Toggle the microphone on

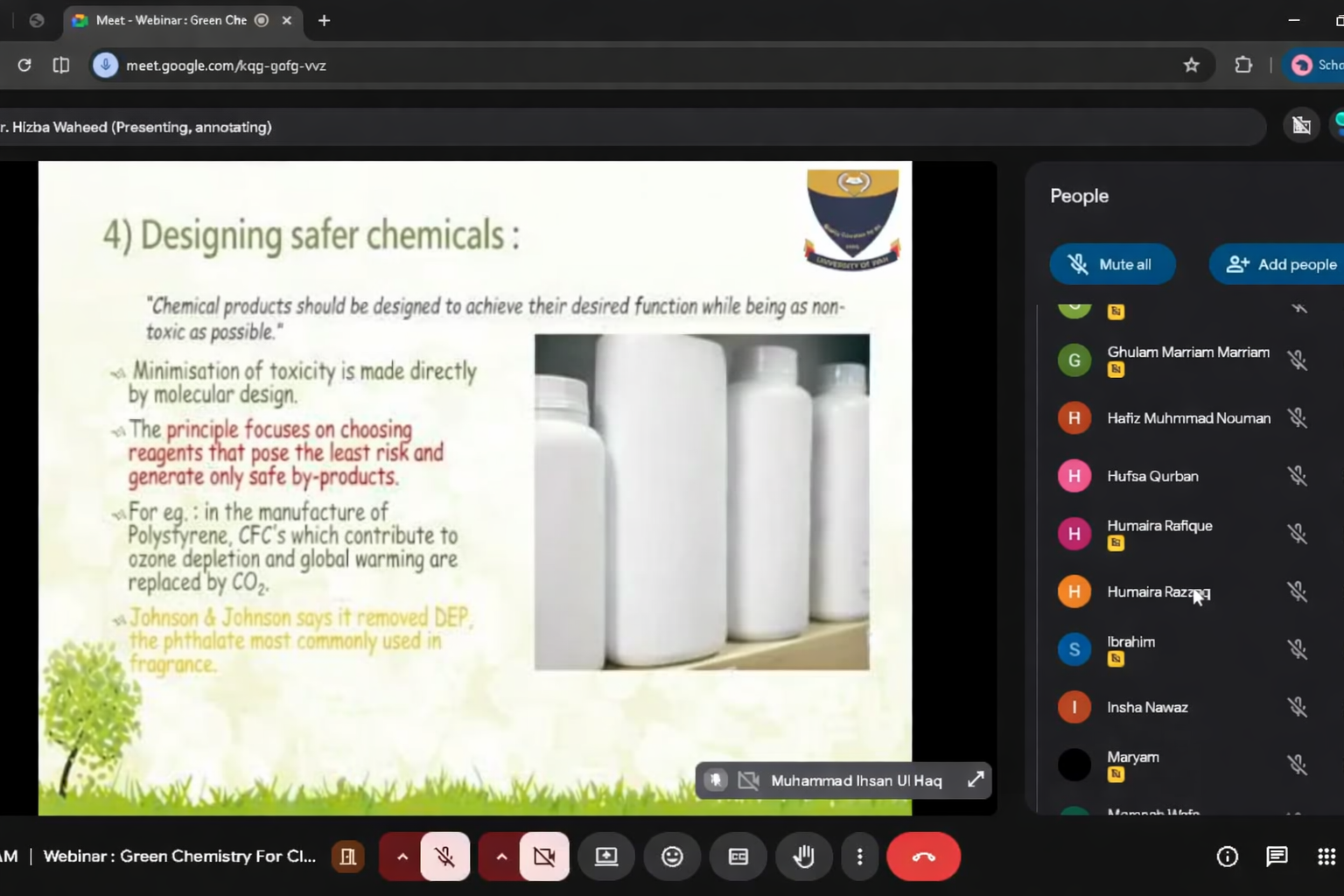(445, 857)
